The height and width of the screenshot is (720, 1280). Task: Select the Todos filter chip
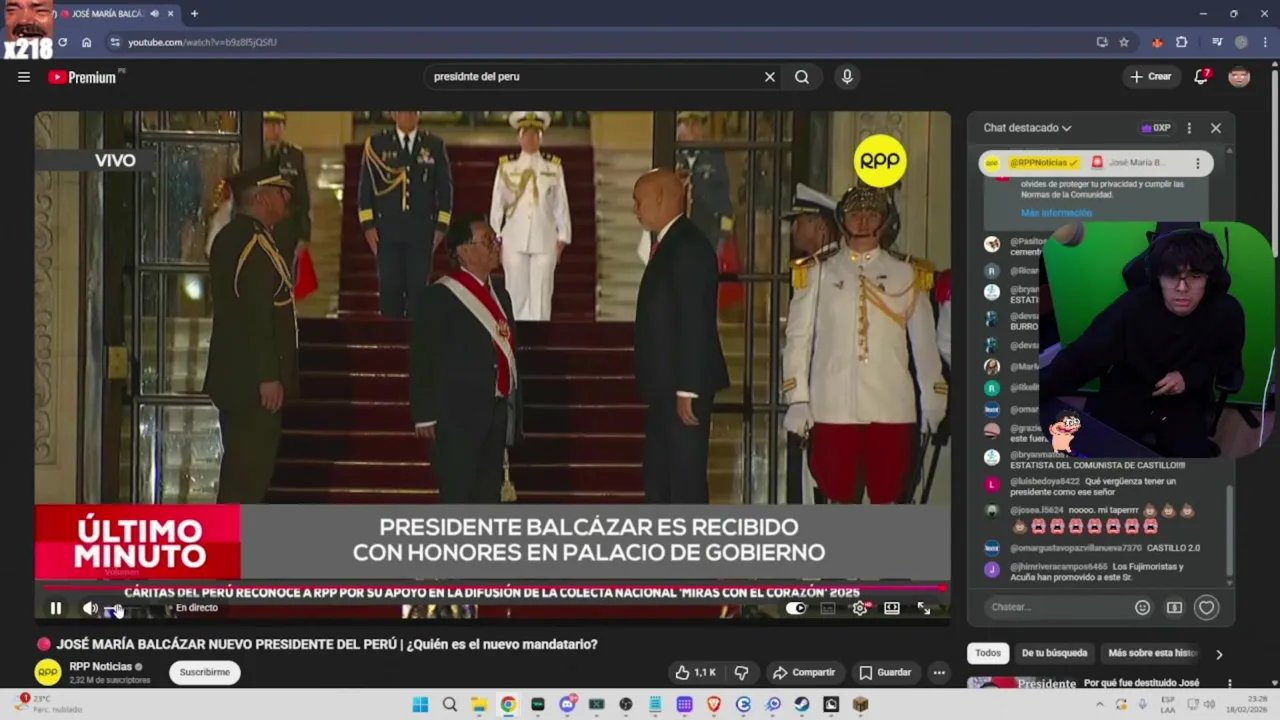point(988,653)
